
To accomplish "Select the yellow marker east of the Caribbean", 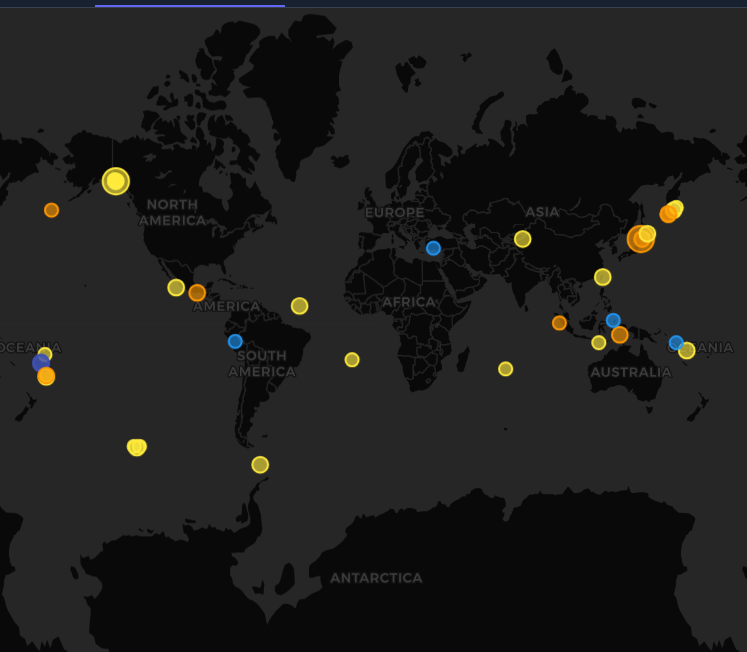I will click(299, 306).
